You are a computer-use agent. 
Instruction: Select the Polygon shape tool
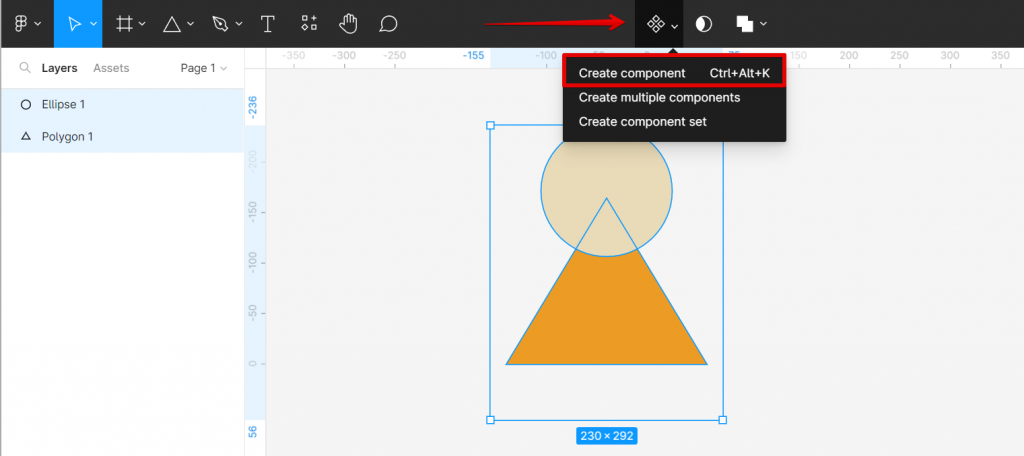[173, 24]
